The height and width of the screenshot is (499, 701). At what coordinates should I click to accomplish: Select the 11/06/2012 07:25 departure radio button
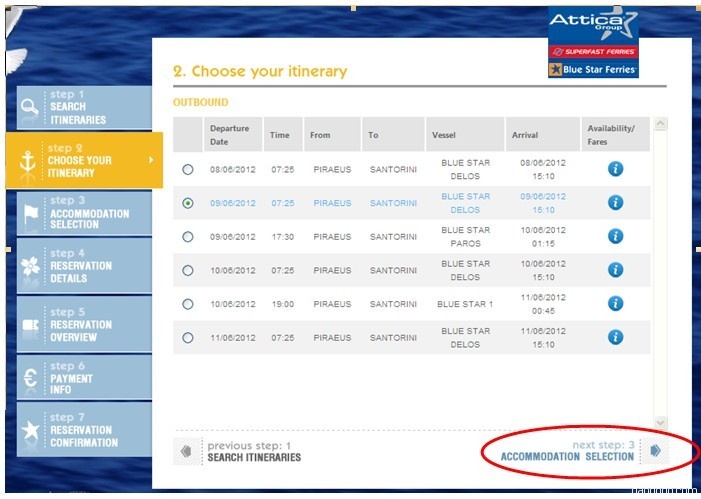(188, 338)
